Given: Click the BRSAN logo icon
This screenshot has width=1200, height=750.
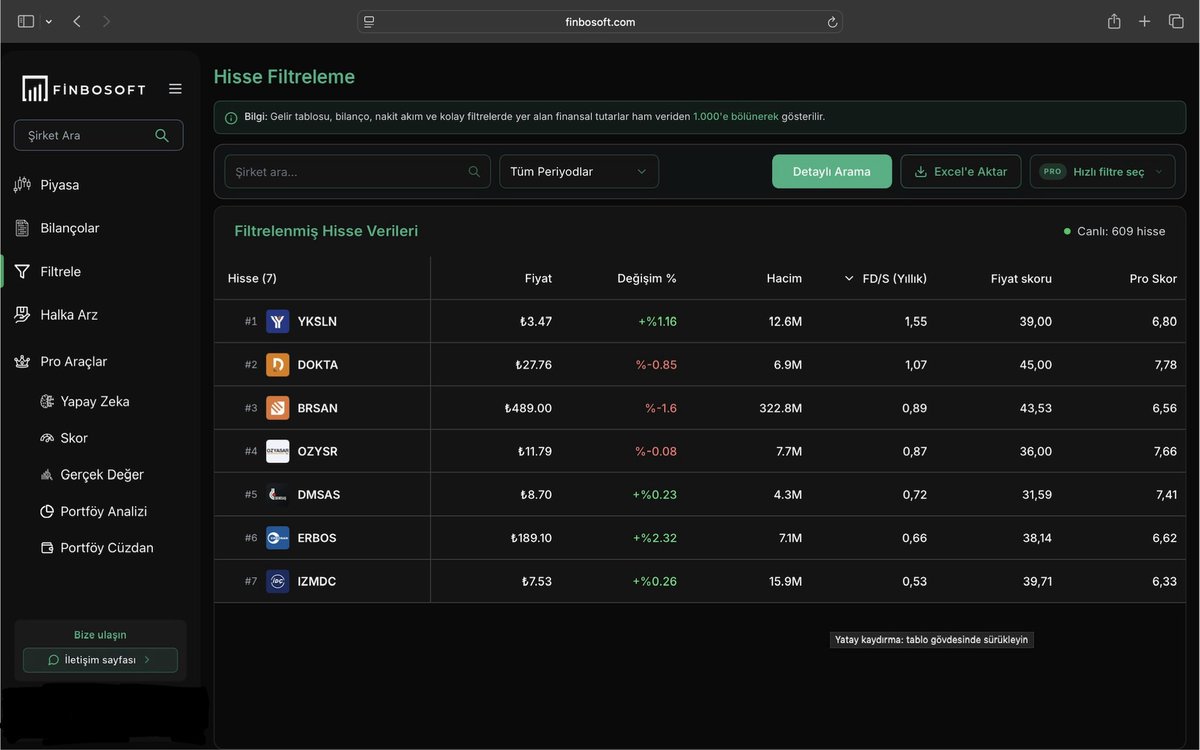Looking at the screenshot, I should pyautogui.click(x=278, y=408).
